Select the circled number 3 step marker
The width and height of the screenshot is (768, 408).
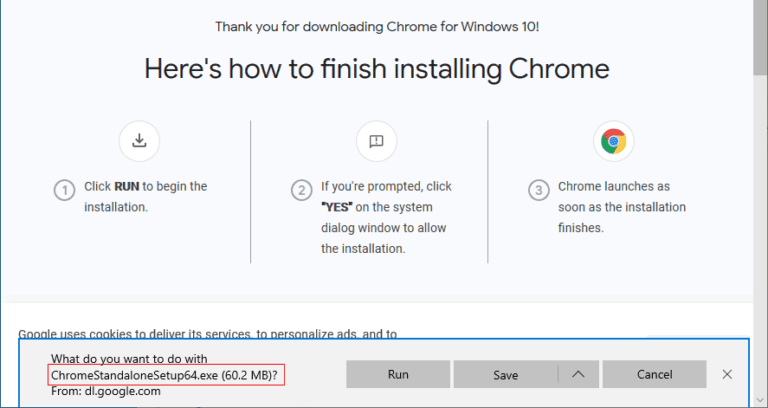coord(538,190)
